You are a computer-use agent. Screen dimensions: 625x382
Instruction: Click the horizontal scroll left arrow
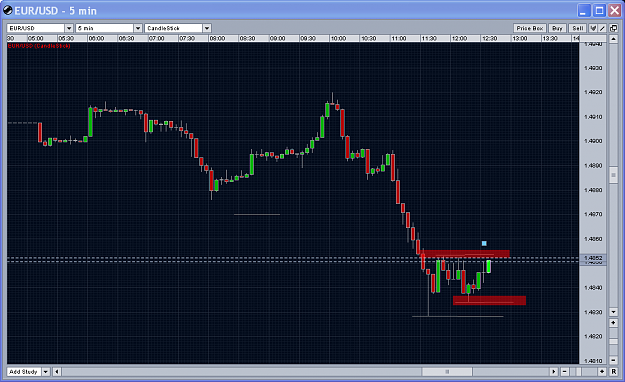pos(57,372)
